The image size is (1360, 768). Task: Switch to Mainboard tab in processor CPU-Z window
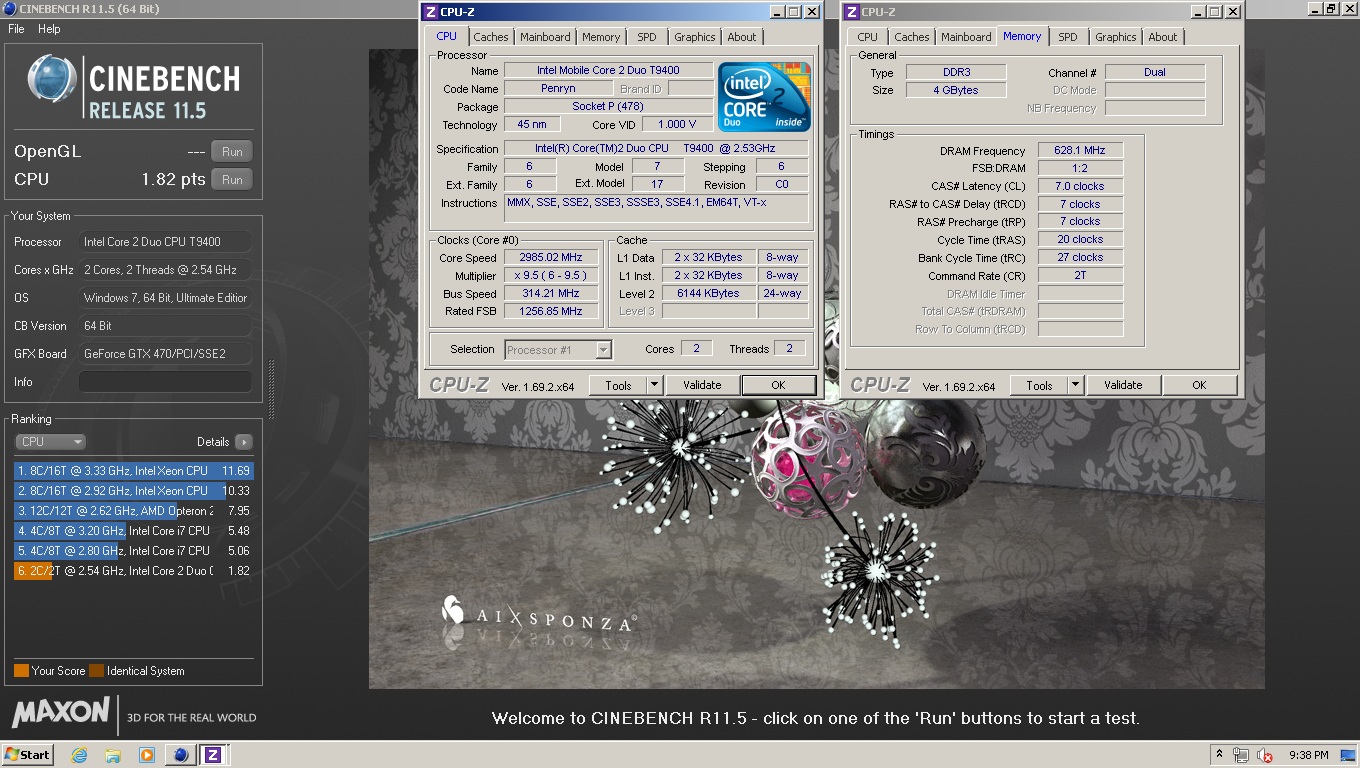click(545, 37)
